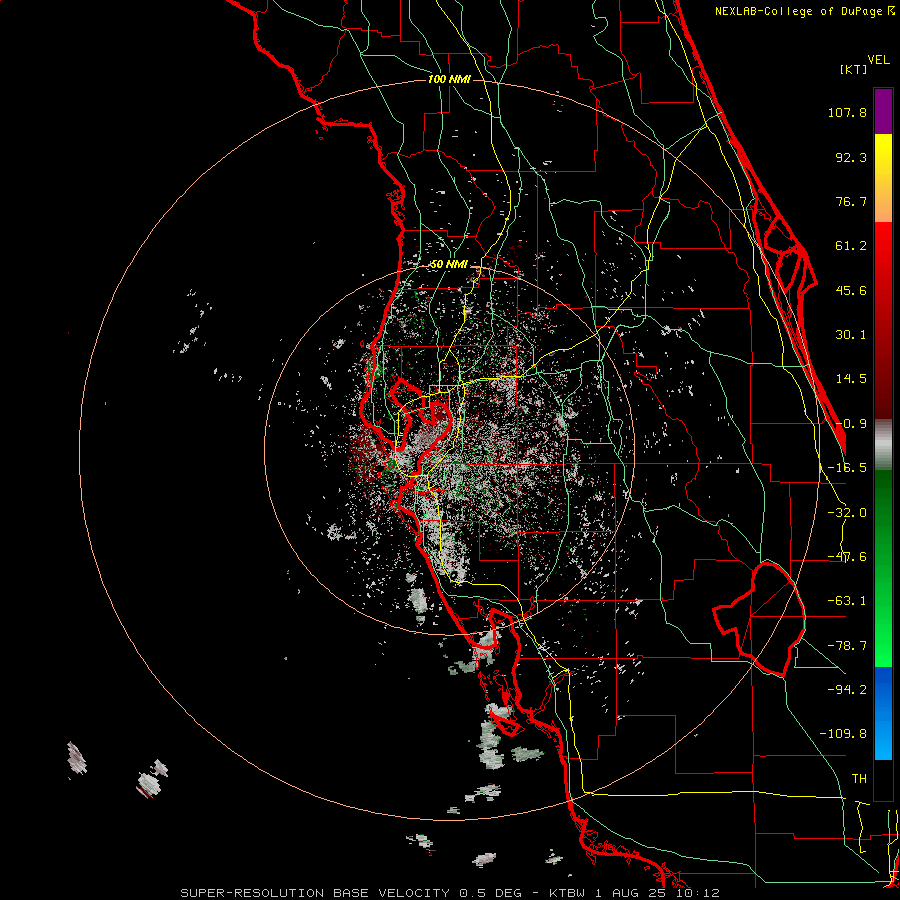900x900 pixels.
Task: Click the 100 NMI range ring label
Action: pos(449,79)
